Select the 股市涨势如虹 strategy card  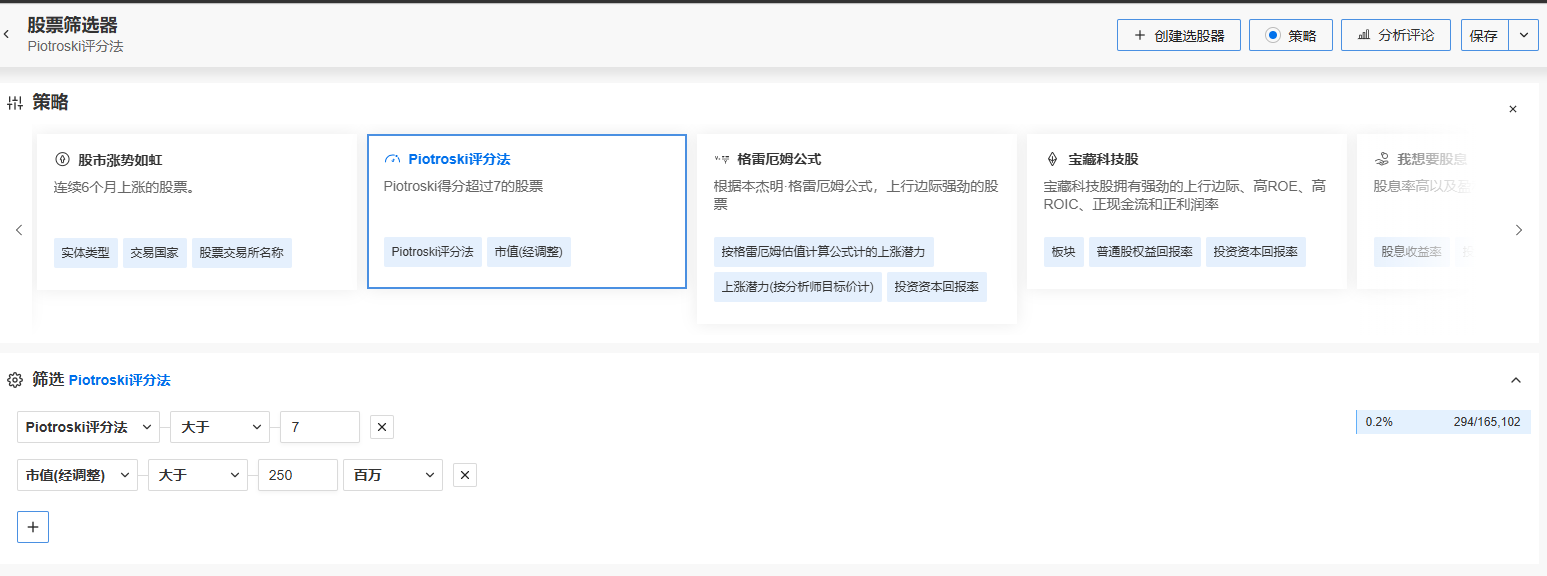[196, 212]
